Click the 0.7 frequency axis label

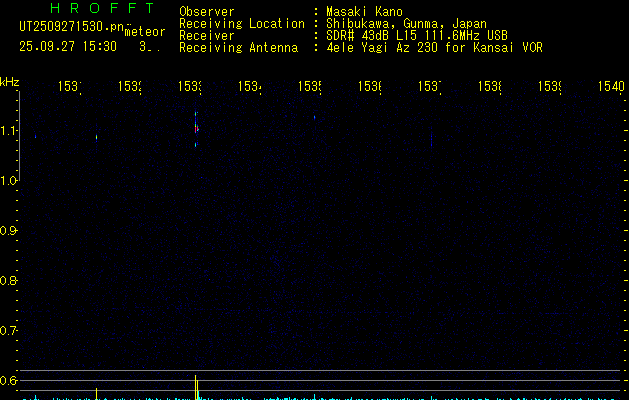[8, 331]
